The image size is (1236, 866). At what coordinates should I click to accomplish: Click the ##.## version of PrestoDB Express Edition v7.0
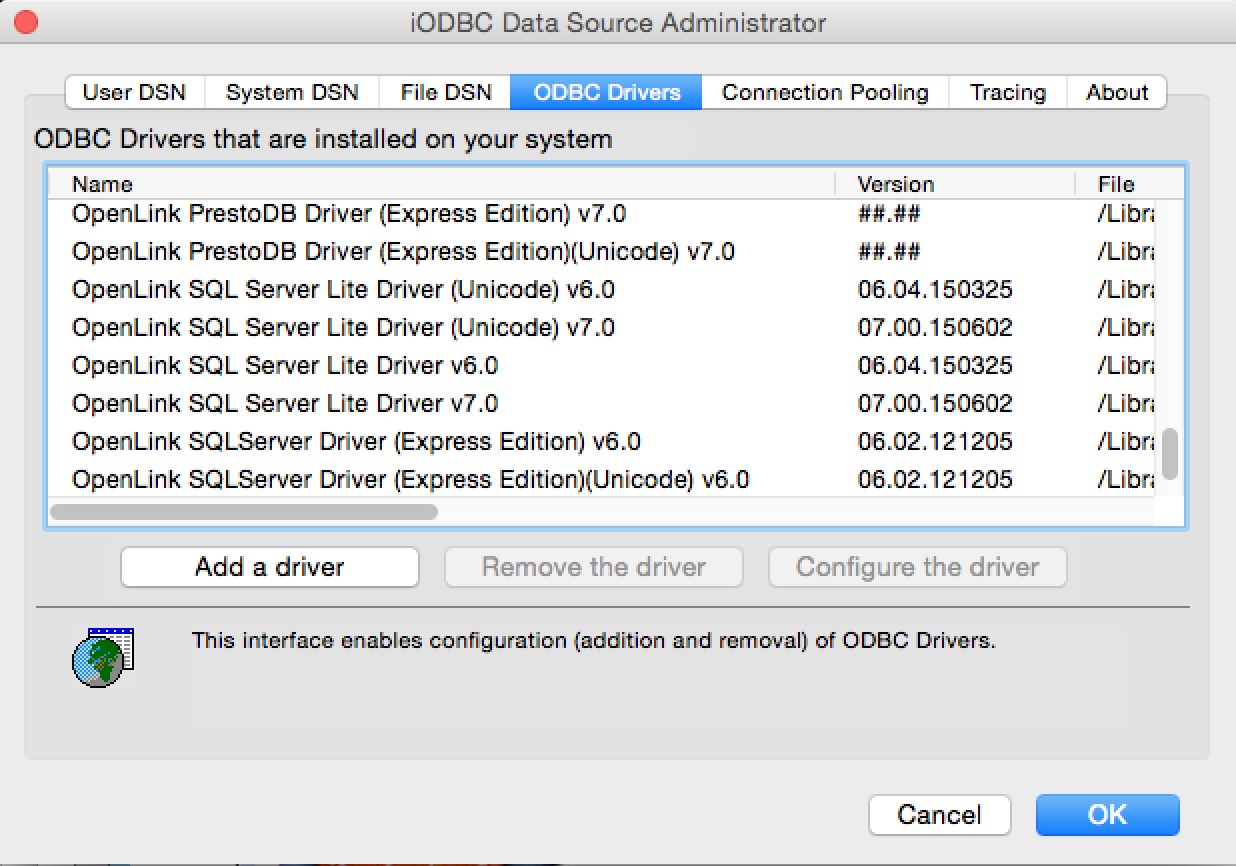coord(889,214)
